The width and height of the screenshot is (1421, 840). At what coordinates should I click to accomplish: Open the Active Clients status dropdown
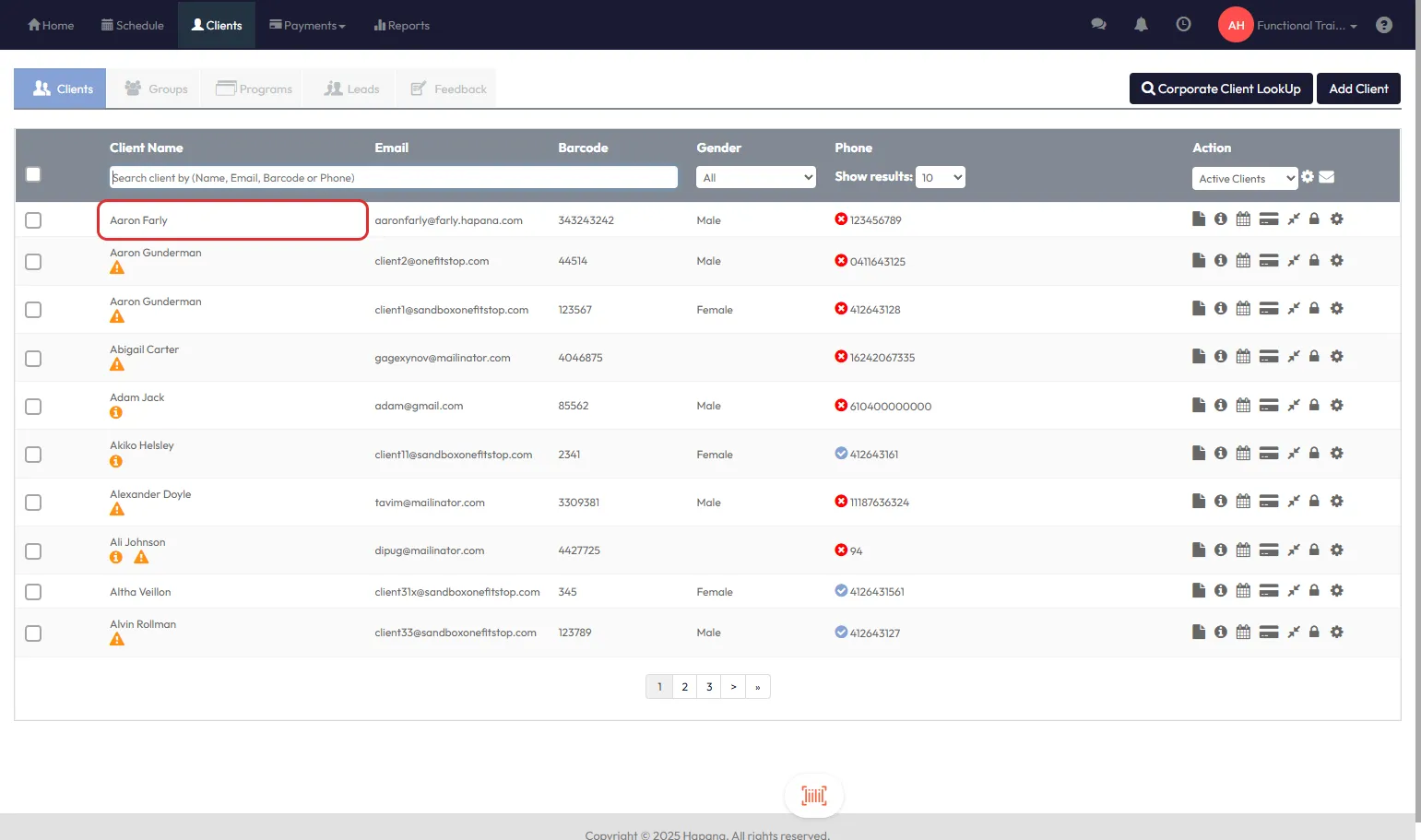pyautogui.click(x=1244, y=178)
